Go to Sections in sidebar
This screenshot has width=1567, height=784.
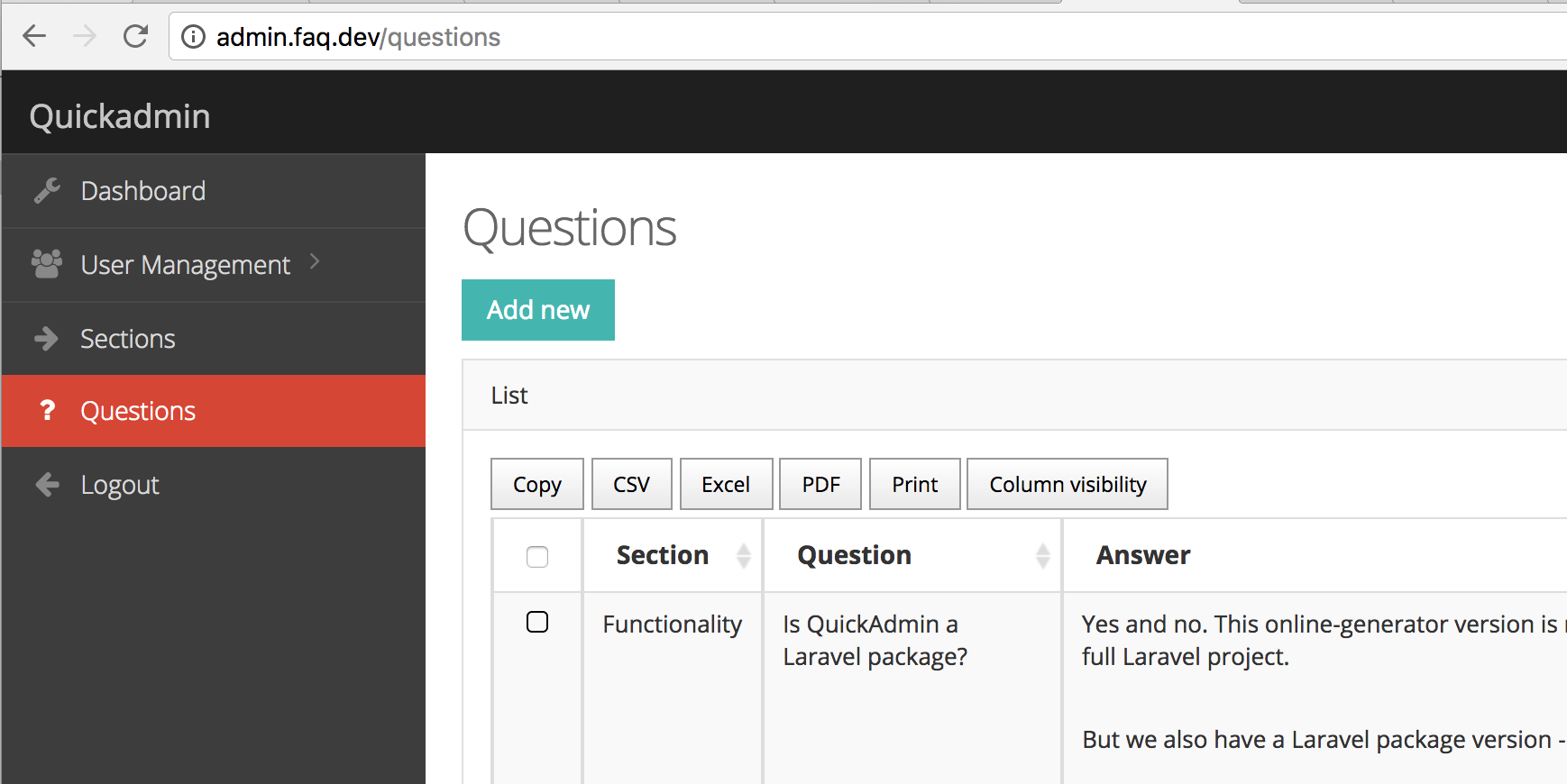click(x=214, y=339)
